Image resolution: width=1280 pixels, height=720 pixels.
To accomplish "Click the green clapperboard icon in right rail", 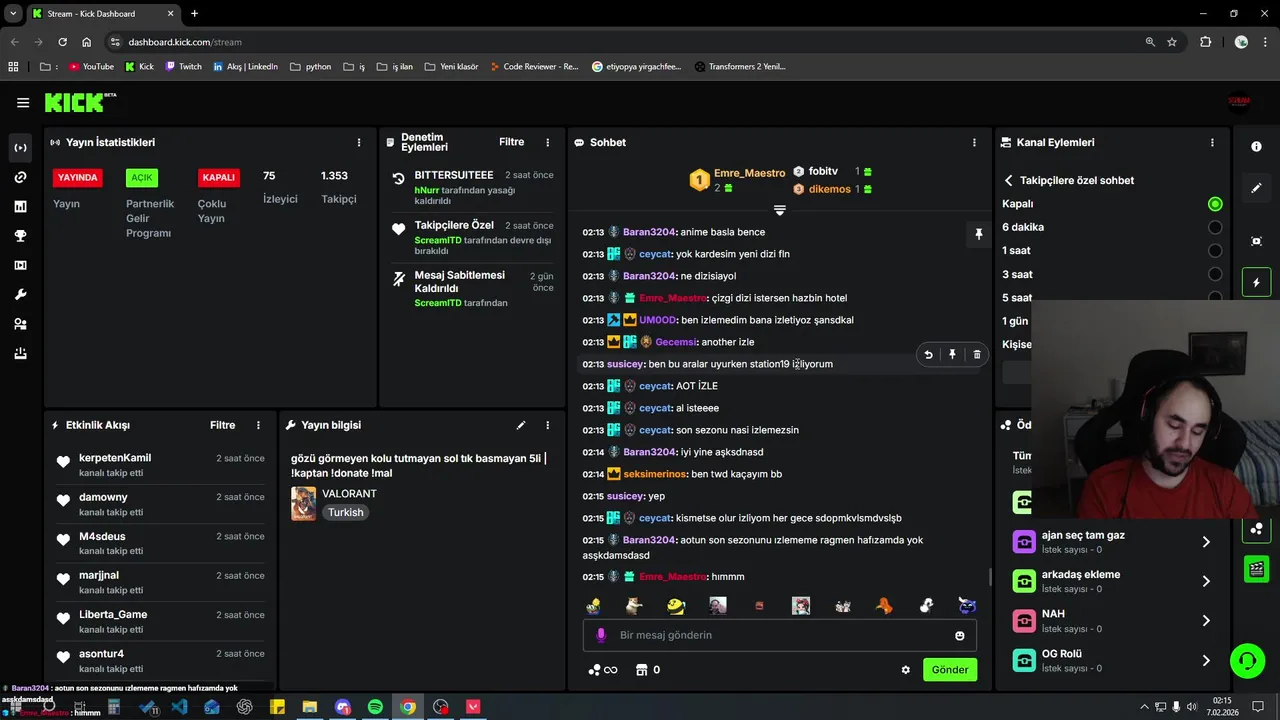I will tap(1257, 569).
